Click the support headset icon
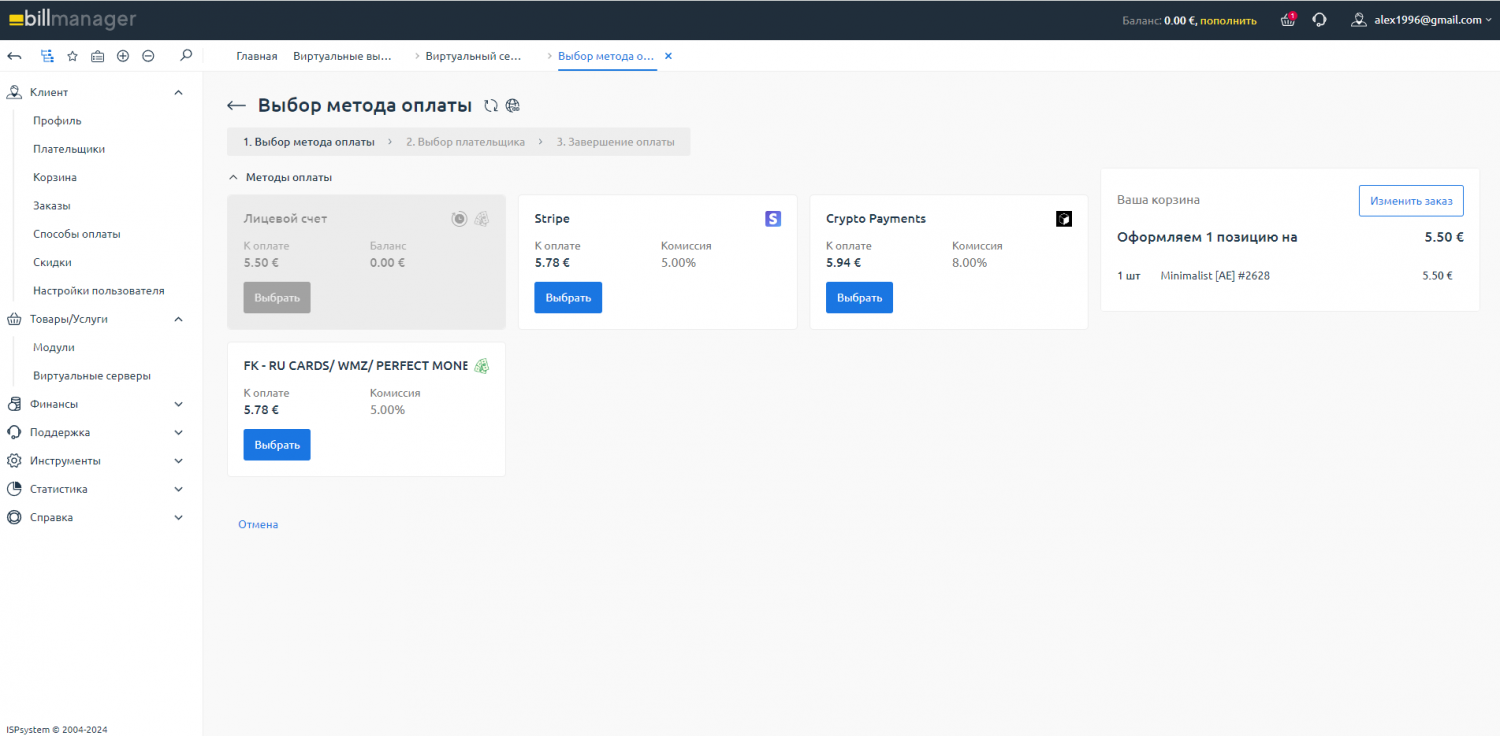The width and height of the screenshot is (1500, 736). click(1319, 20)
